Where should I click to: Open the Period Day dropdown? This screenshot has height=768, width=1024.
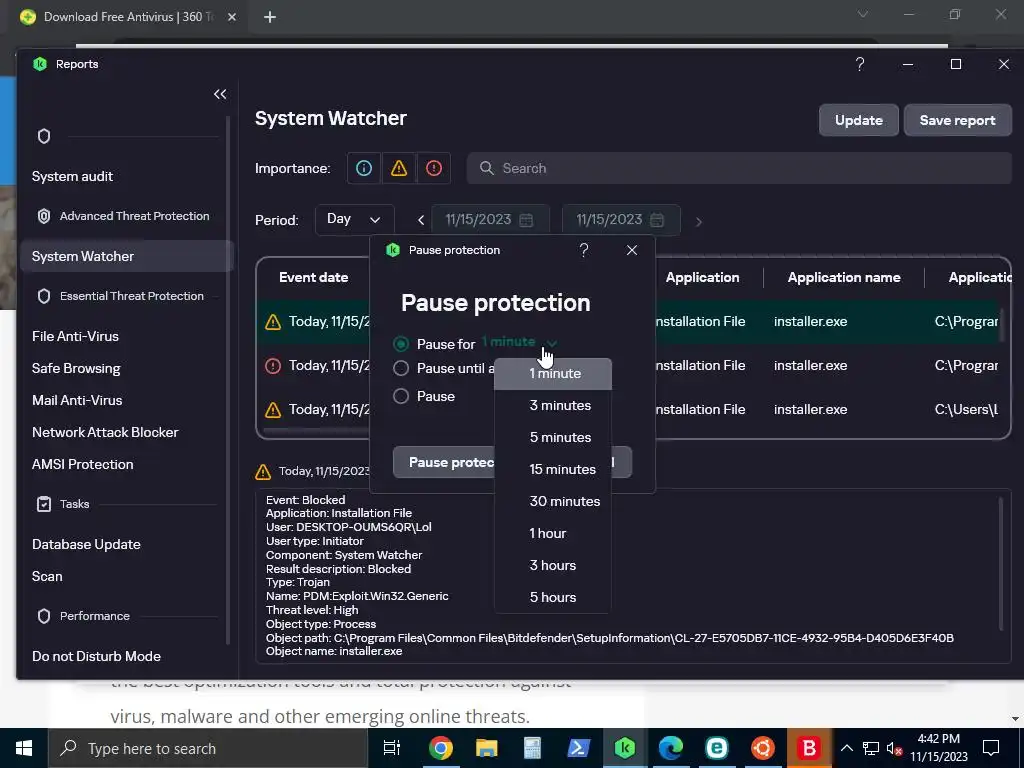pos(354,219)
